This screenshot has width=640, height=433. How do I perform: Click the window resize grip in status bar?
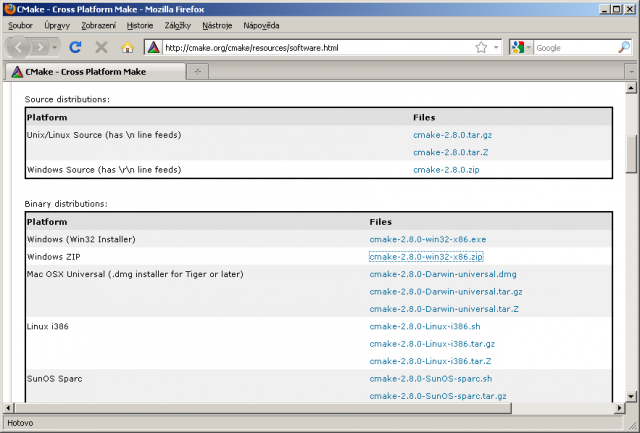(632, 425)
